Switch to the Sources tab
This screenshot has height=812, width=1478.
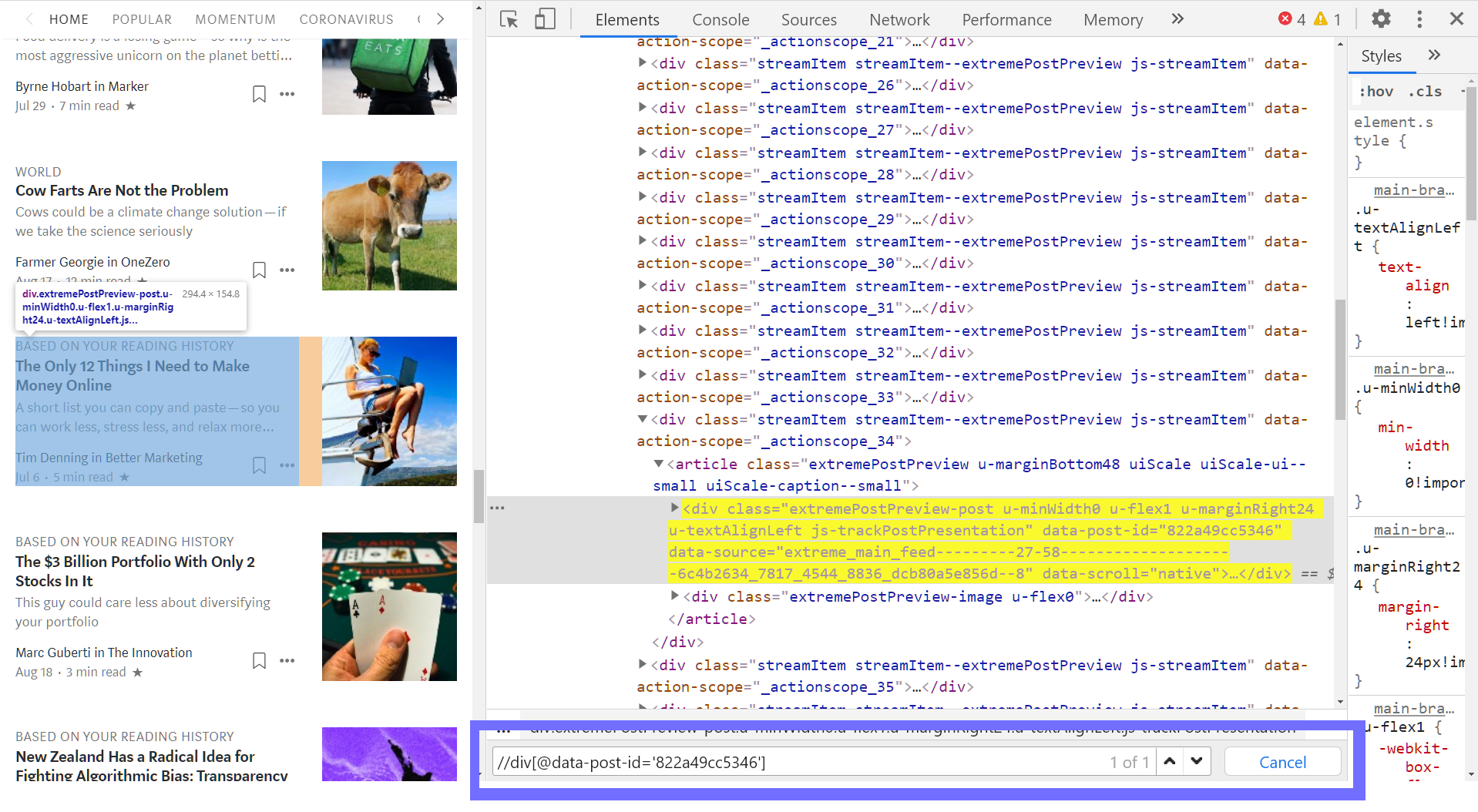[808, 20]
